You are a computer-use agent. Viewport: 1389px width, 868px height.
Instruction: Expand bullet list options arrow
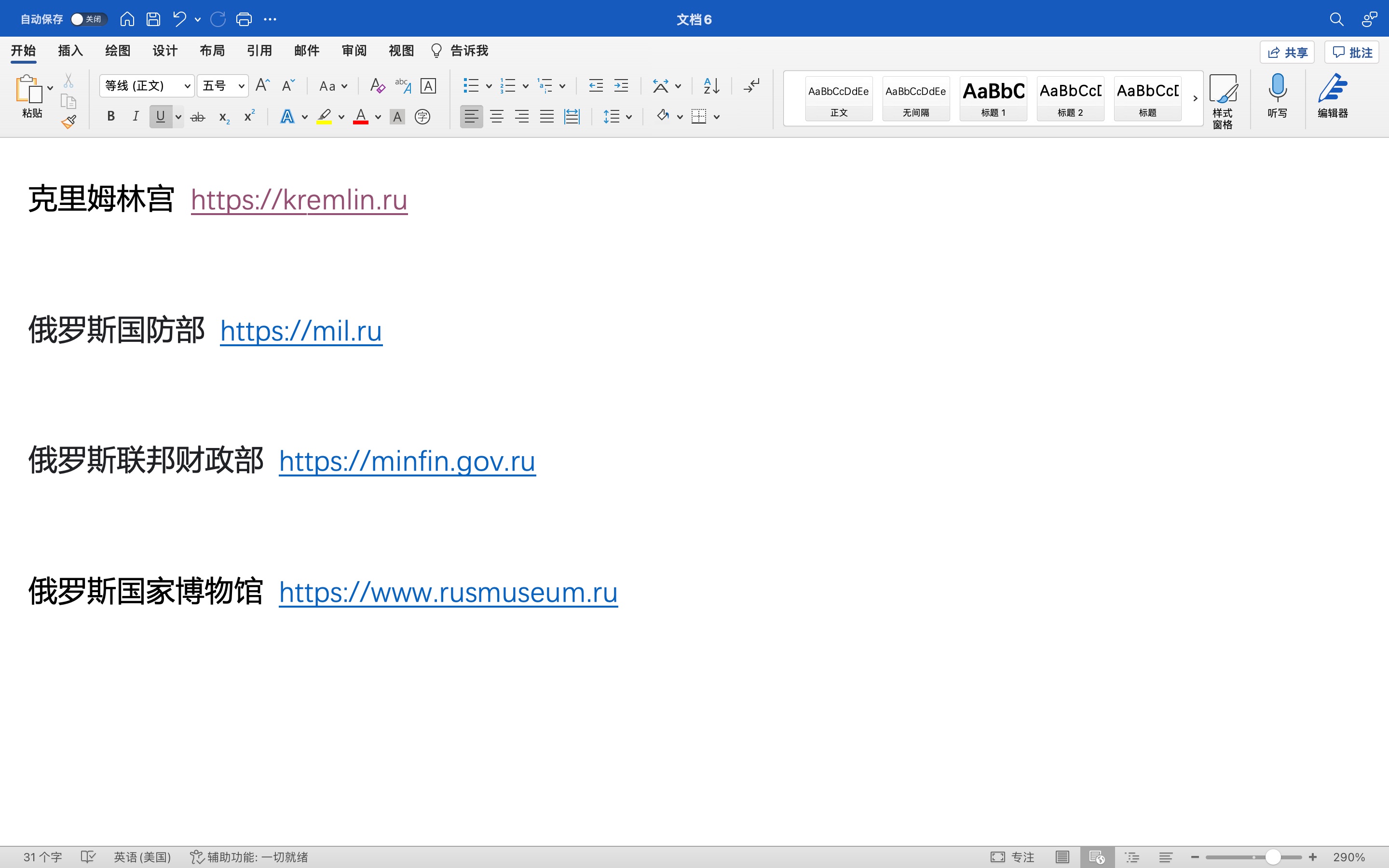click(x=489, y=86)
